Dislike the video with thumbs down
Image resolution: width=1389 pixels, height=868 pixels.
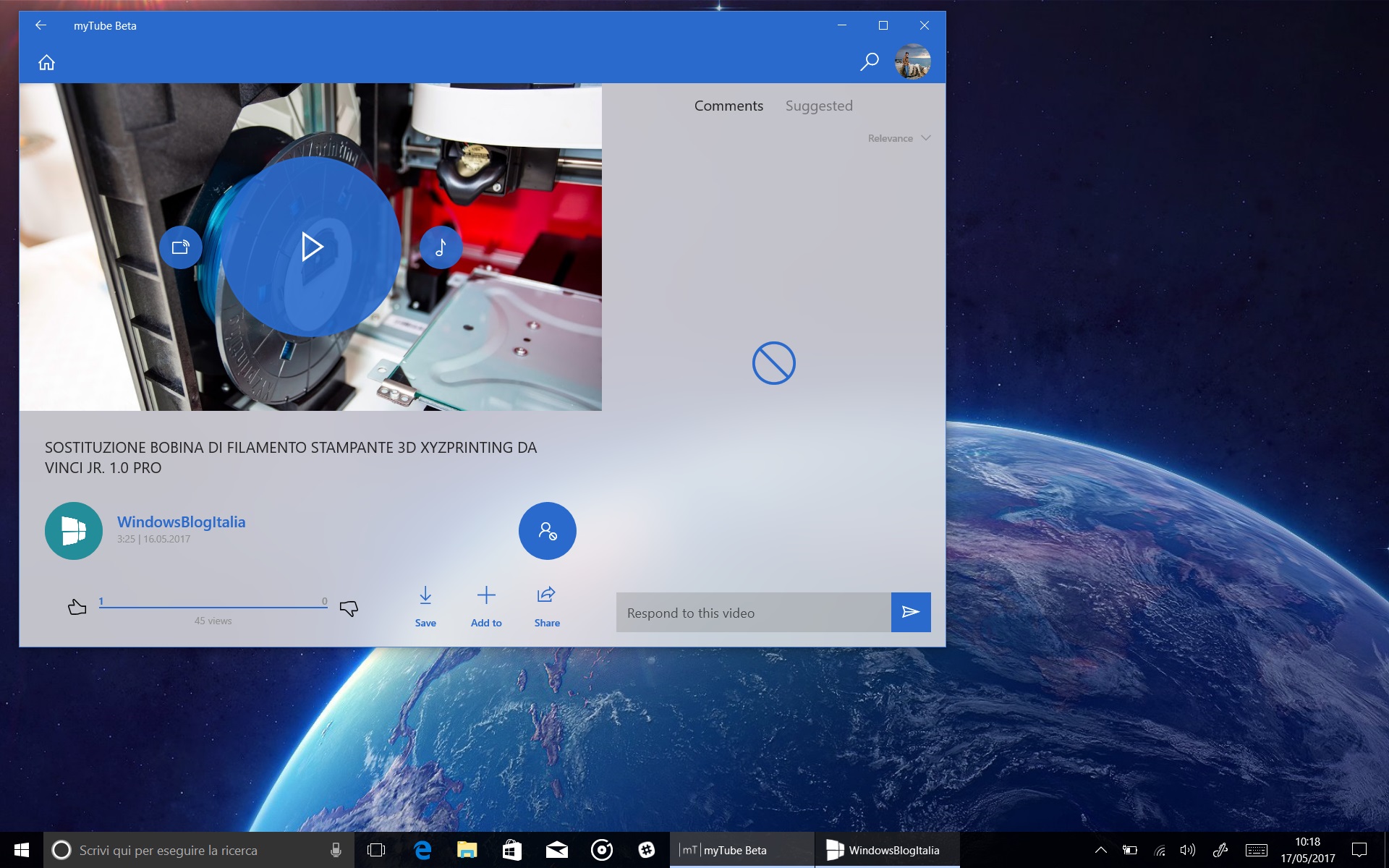coord(349,608)
